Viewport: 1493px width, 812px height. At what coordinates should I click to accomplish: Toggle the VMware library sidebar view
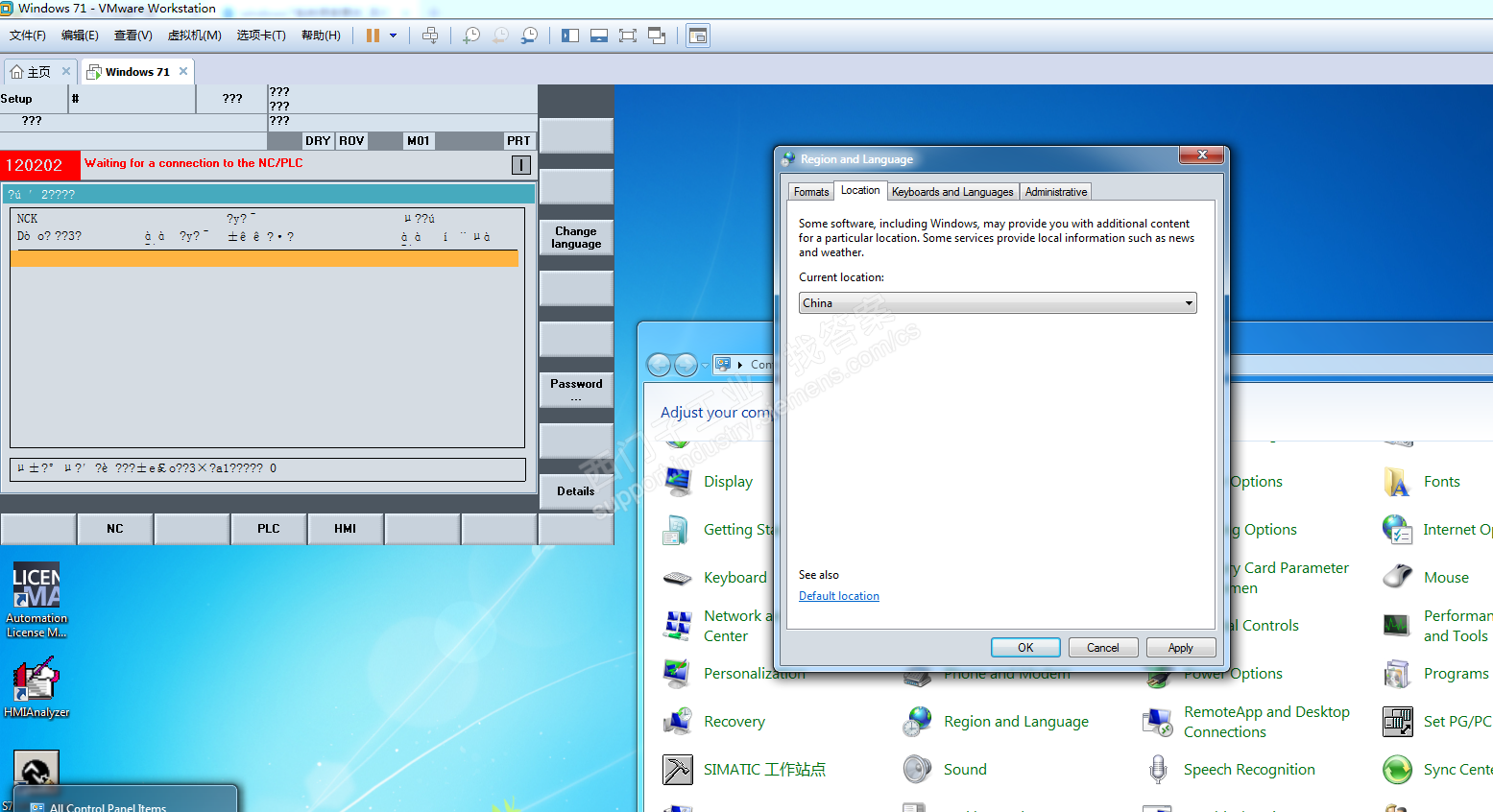(x=570, y=36)
